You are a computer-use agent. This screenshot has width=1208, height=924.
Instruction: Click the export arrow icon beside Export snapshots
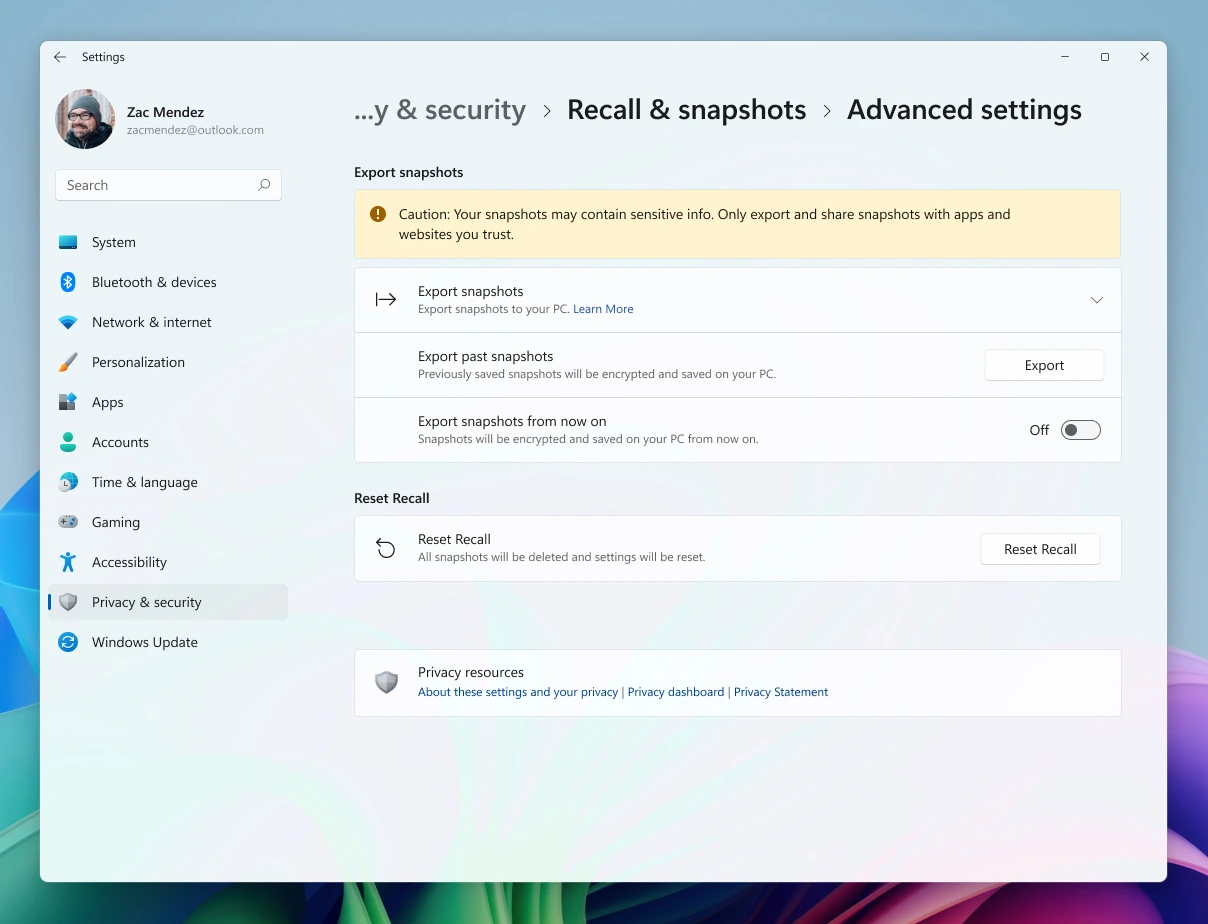point(386,299)
